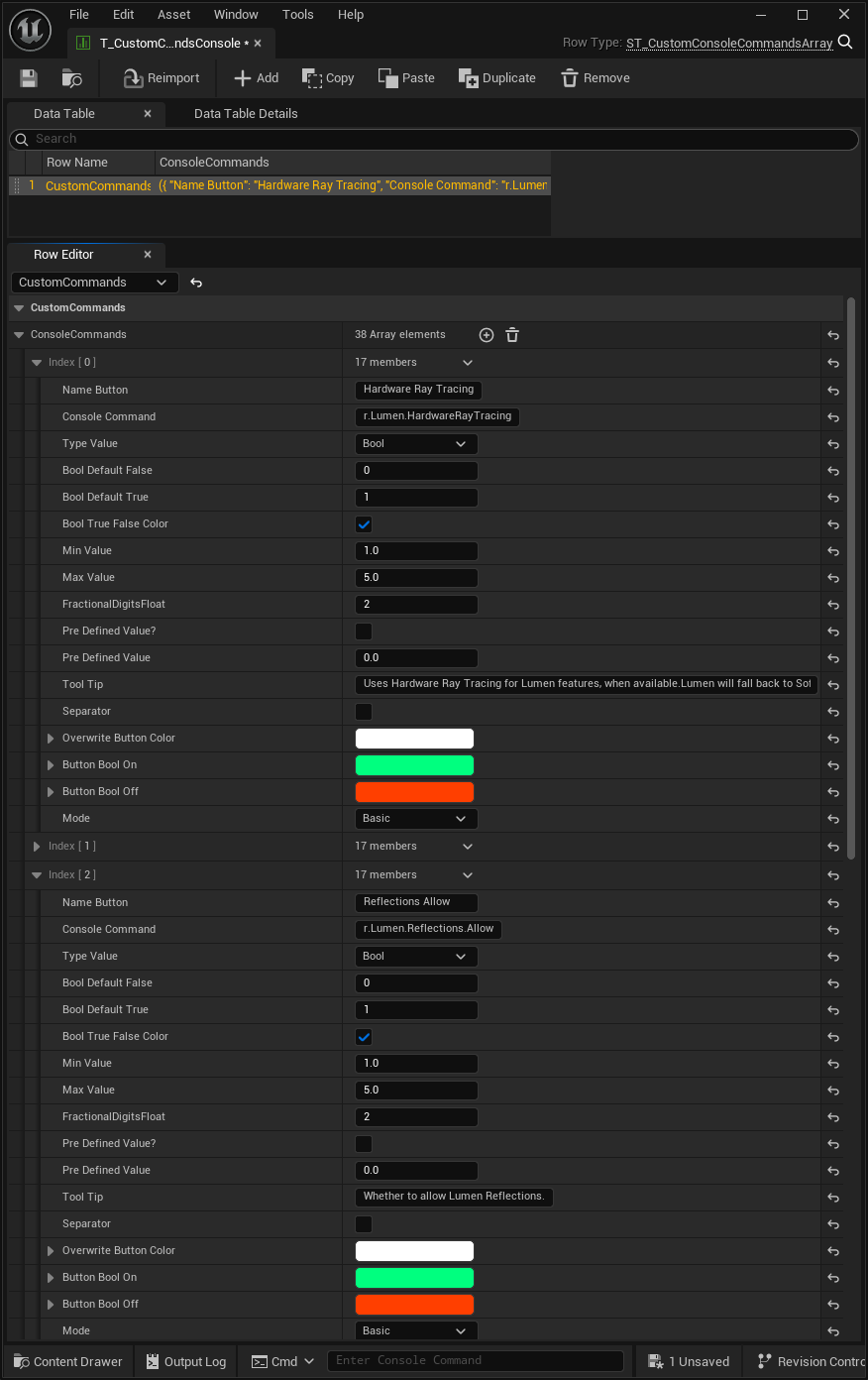Click the Save icon in toolbar

29,78
